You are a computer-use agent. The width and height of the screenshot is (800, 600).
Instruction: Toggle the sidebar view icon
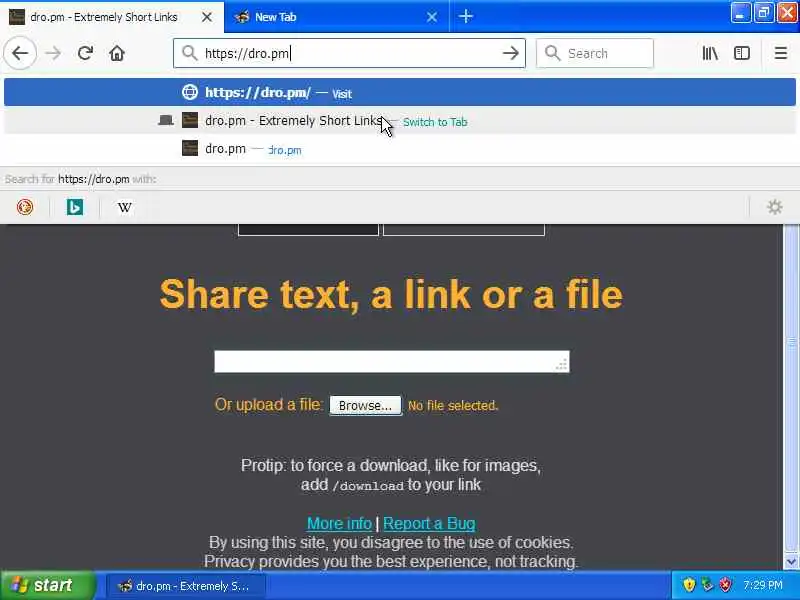(741, 53)
